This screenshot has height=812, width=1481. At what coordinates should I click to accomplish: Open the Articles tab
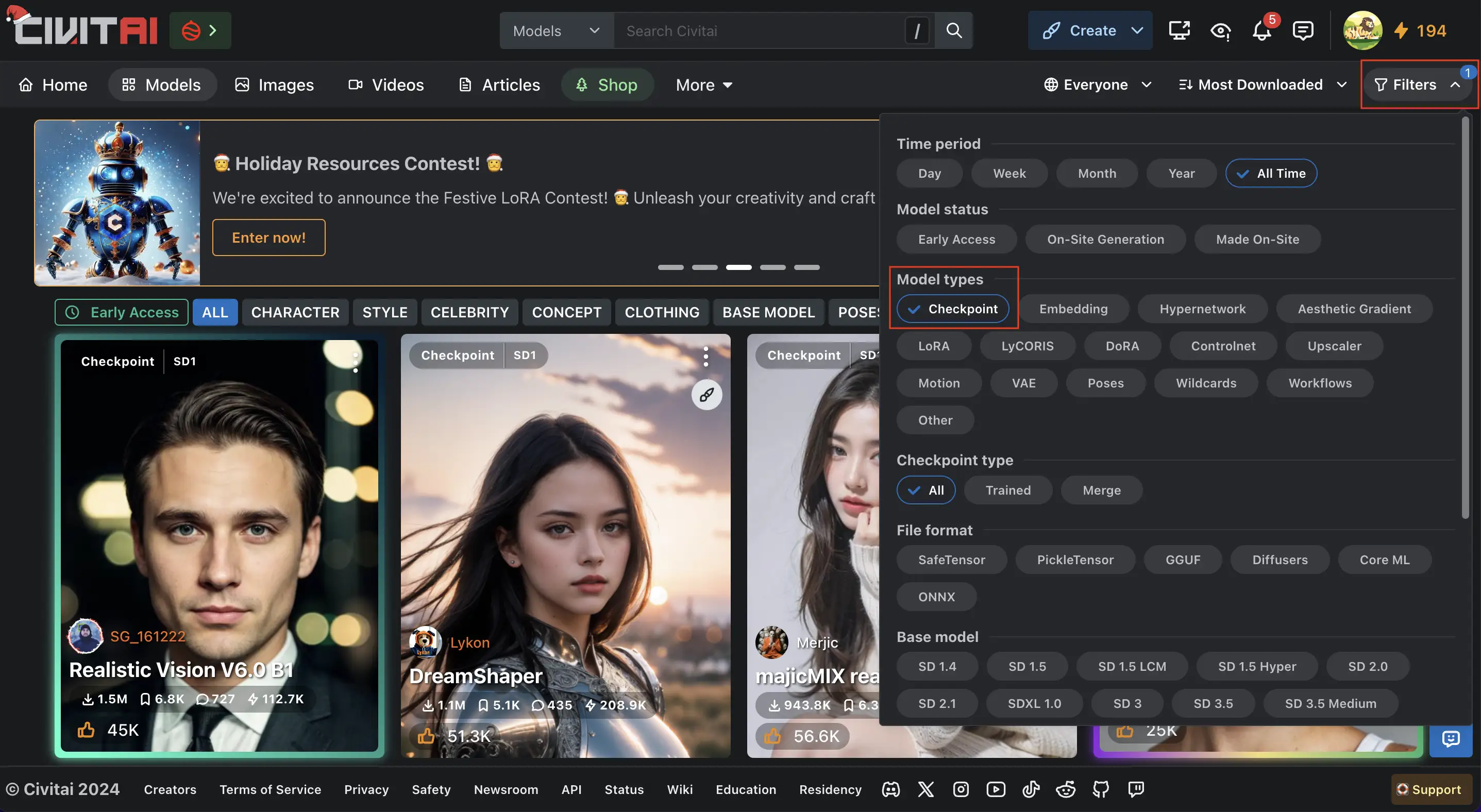(499, 84)
